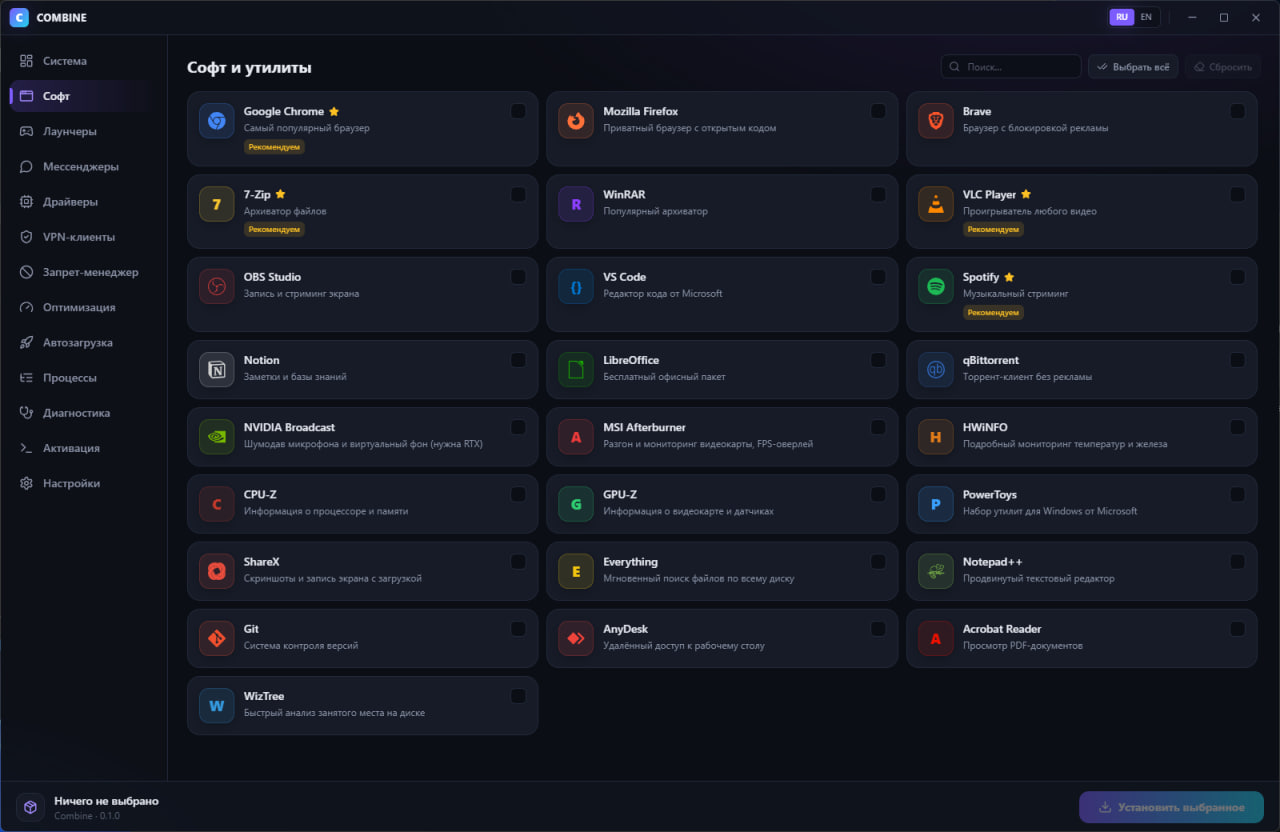Click the 'Рекомендуем' badge under Google Chrome

coord(274,147)
